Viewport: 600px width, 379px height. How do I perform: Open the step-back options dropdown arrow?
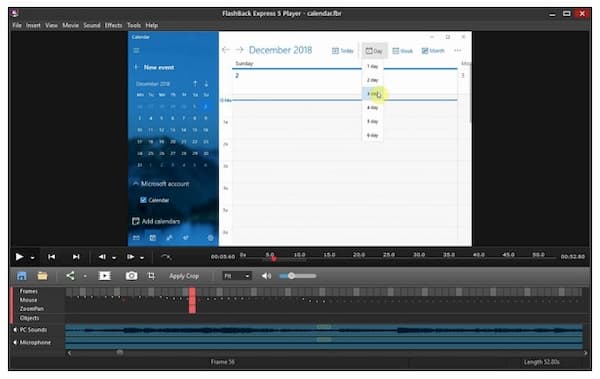(x=114, y=258)
